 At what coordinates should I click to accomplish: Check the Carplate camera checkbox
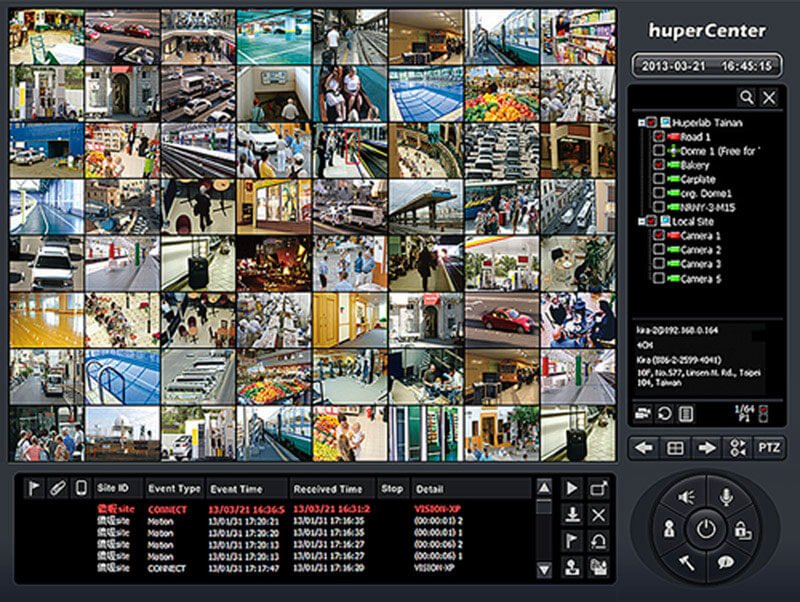tap(659, 178)
